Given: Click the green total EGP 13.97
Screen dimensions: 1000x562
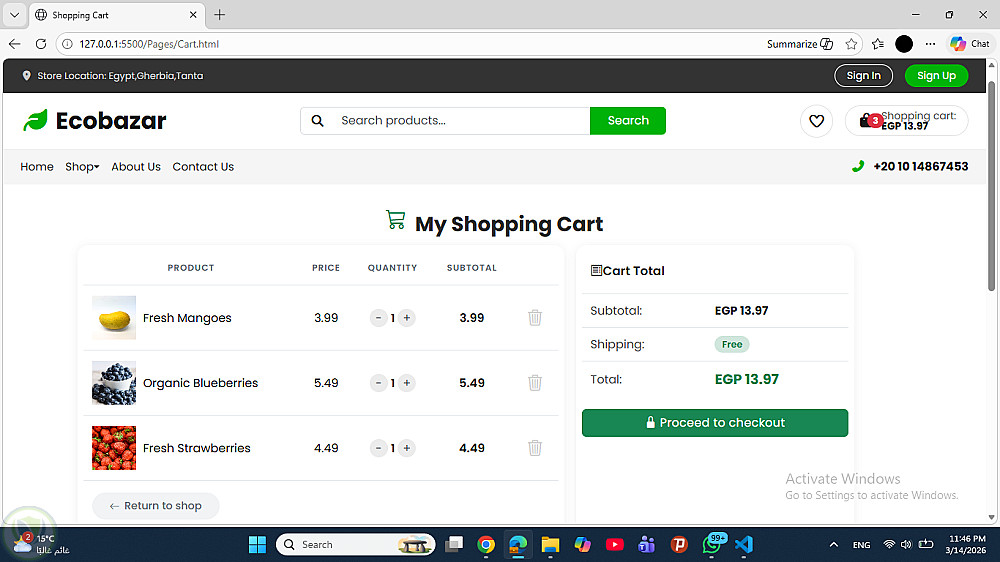Looking at the screenshot, I should 746,379.
